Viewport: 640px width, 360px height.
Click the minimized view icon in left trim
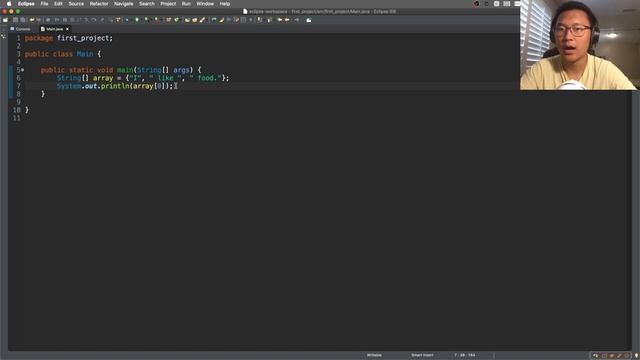(4, 37)
